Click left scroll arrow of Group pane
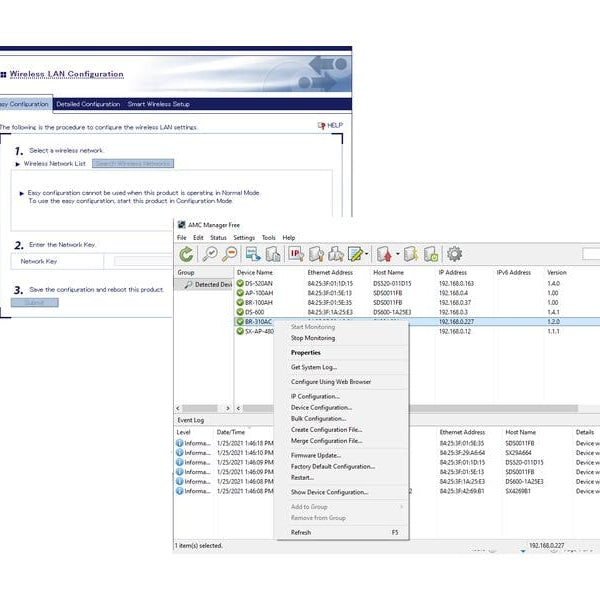The height and width of the screenshot is (600, 600). coord(178,408)
